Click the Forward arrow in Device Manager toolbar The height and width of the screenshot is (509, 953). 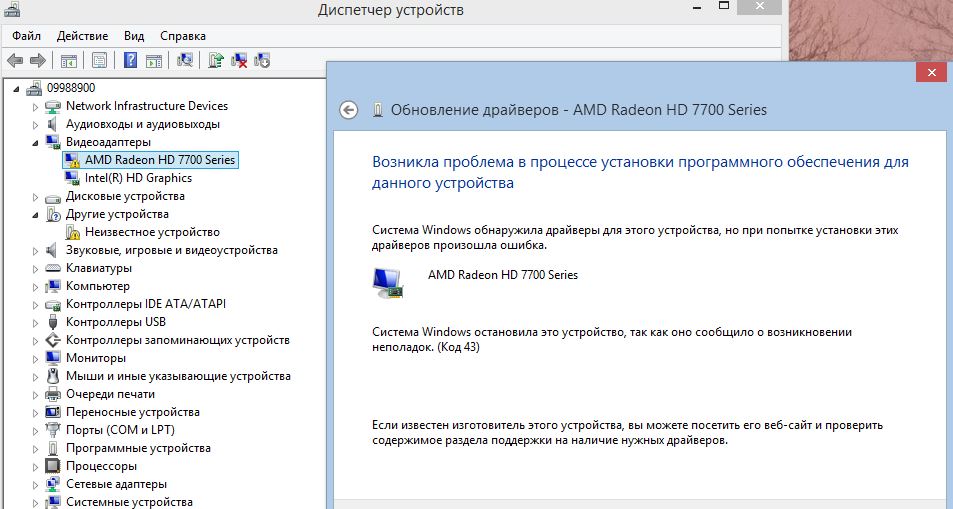click(x=38, y=60)
